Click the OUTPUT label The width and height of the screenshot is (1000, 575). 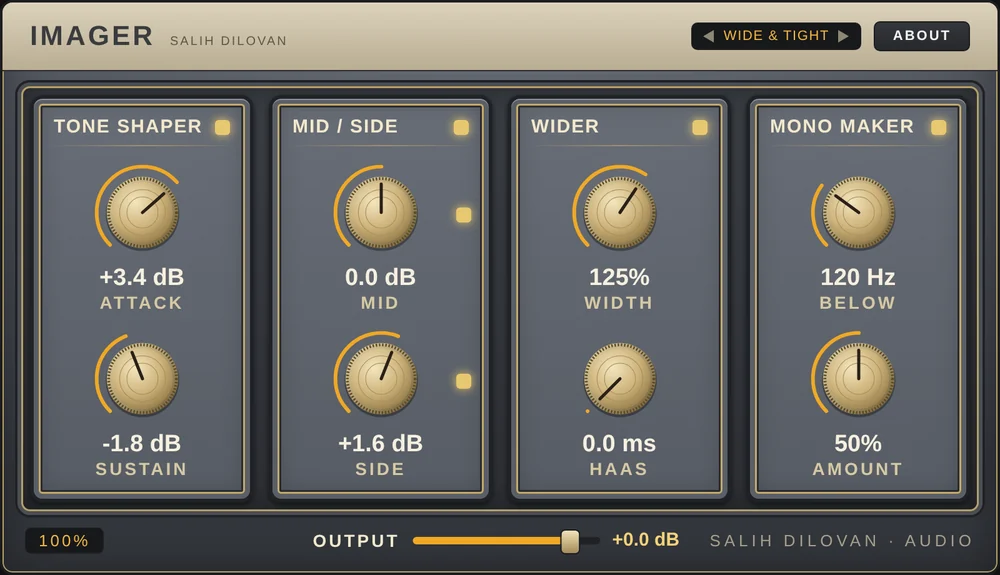(355, 541)
